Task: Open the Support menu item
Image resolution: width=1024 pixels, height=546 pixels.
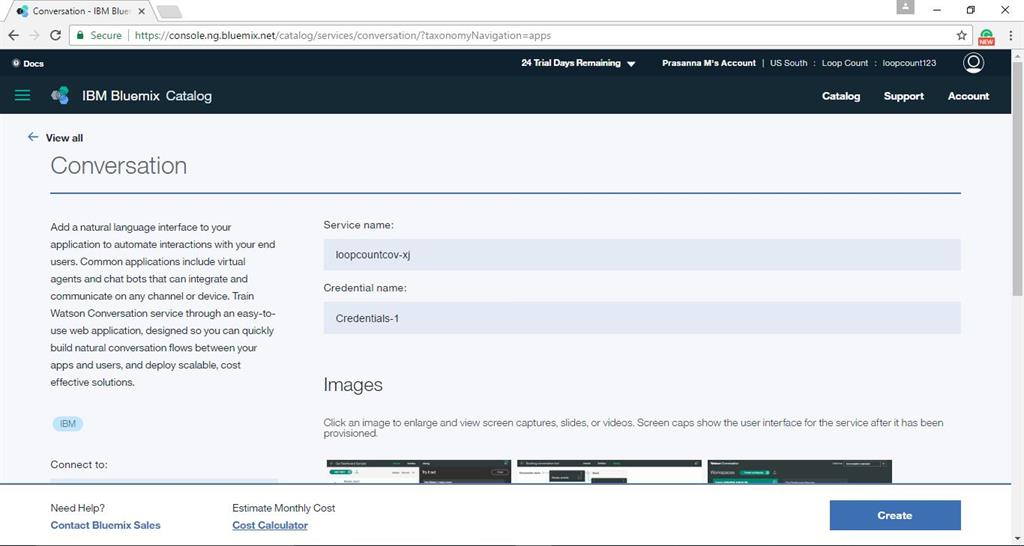Action: (x=904, y=96)
